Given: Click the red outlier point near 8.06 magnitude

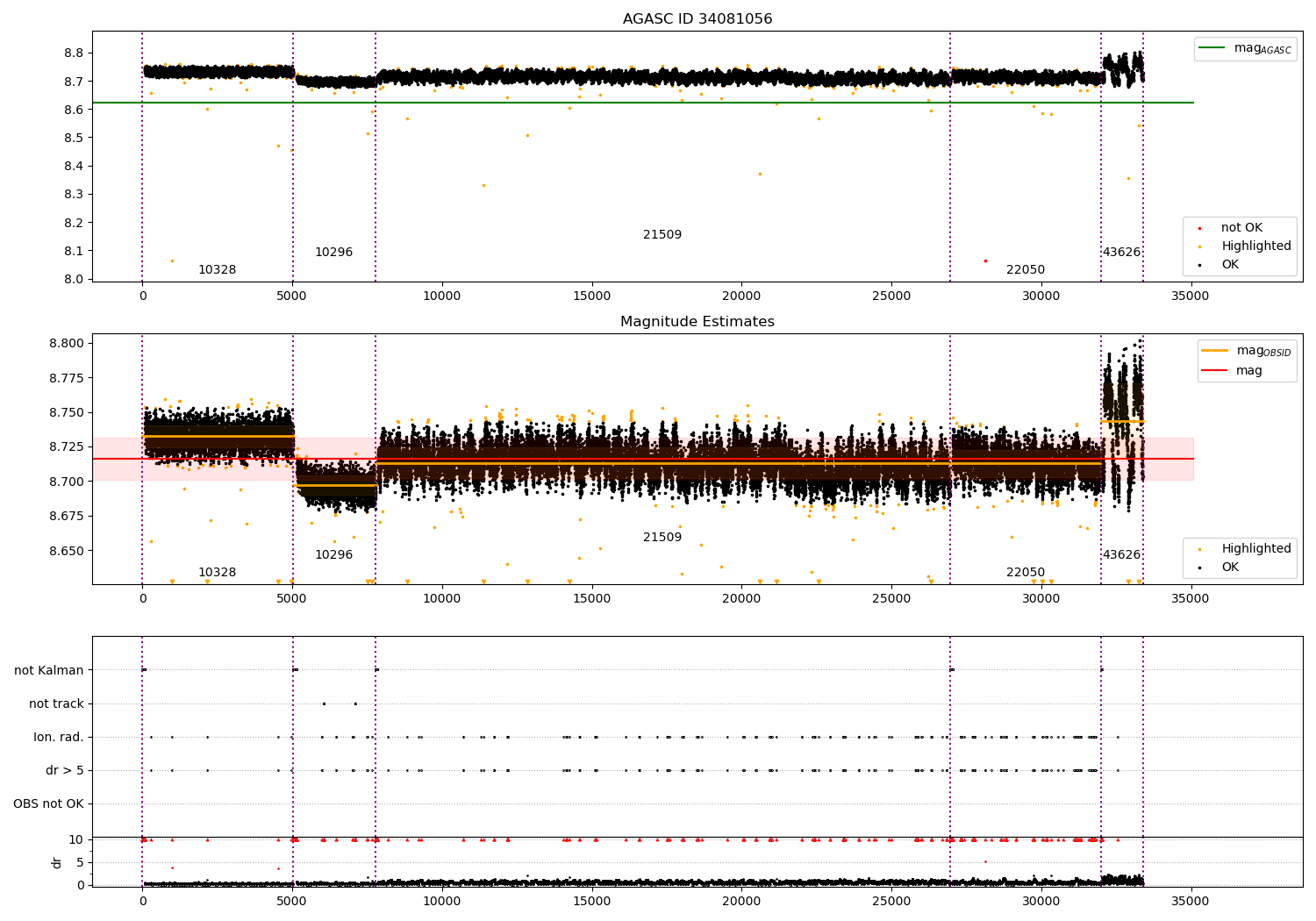Looking at the screenshot, I should [x=985, y=261].
